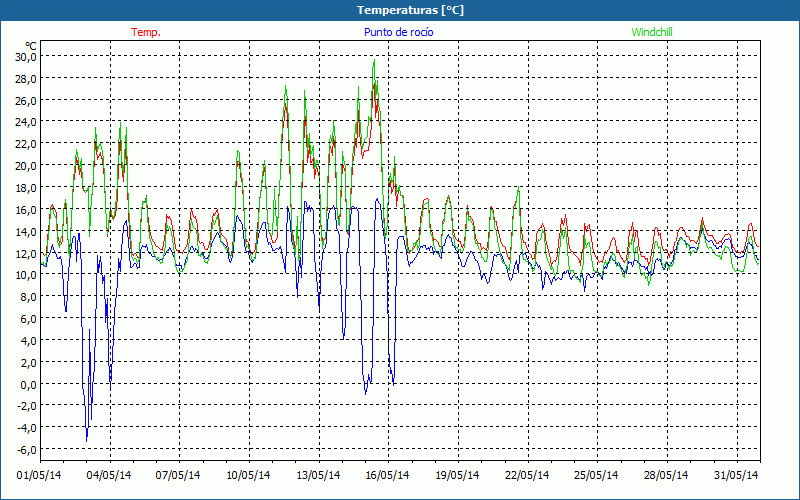
Task: Click the 30,0 y-axis value
Action: [x=26, y=57]
